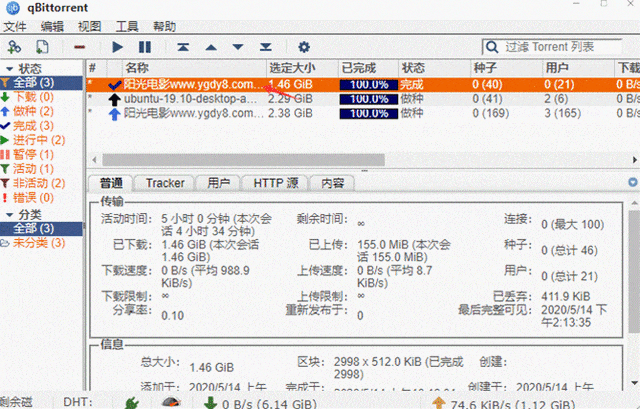The height and width of the screenshot is (409, 640).
Task: Switch to the 内容 tab
Action: pyautogui.click(x=332, y=183)
